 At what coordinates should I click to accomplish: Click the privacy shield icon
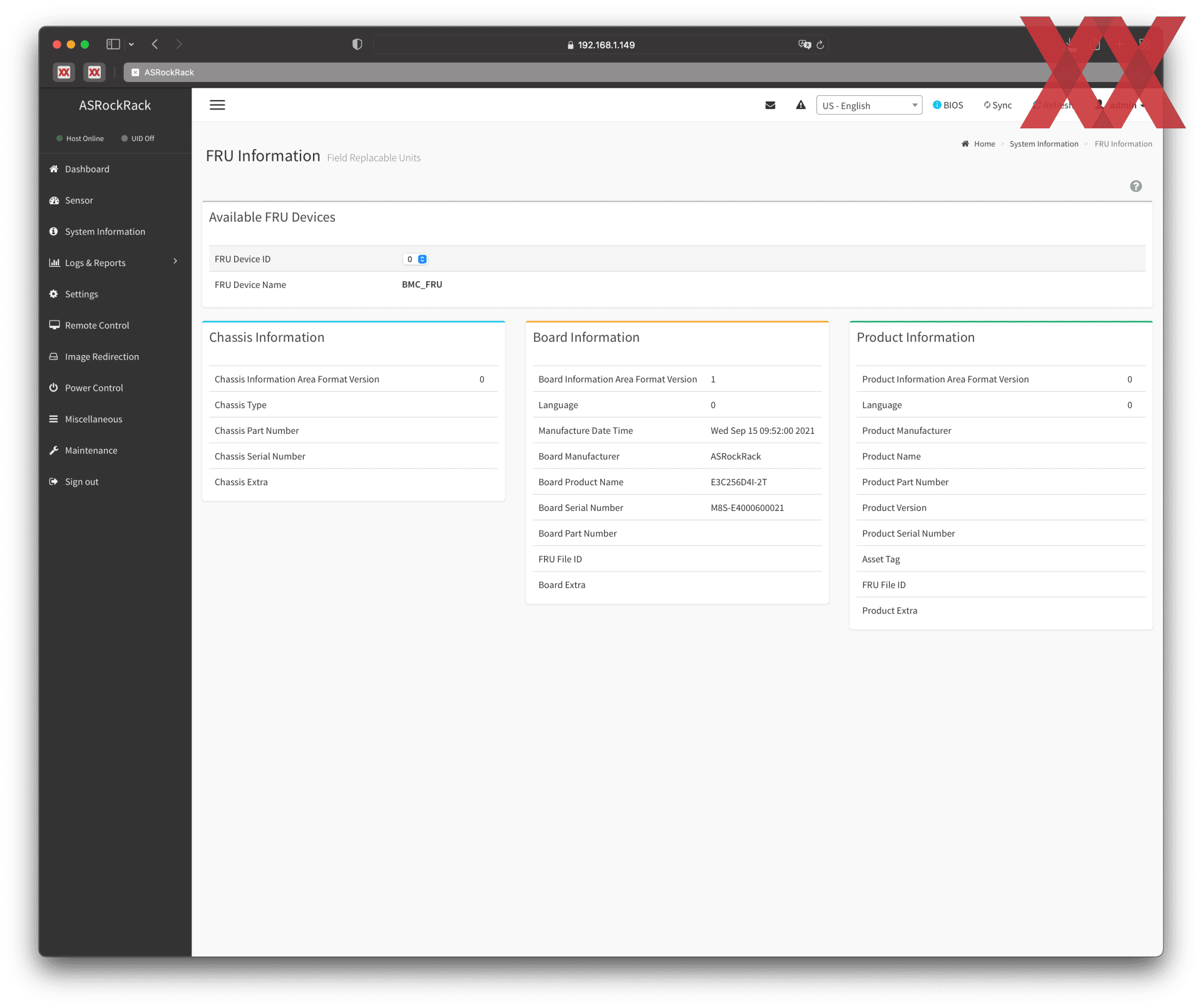coord(357,44)
